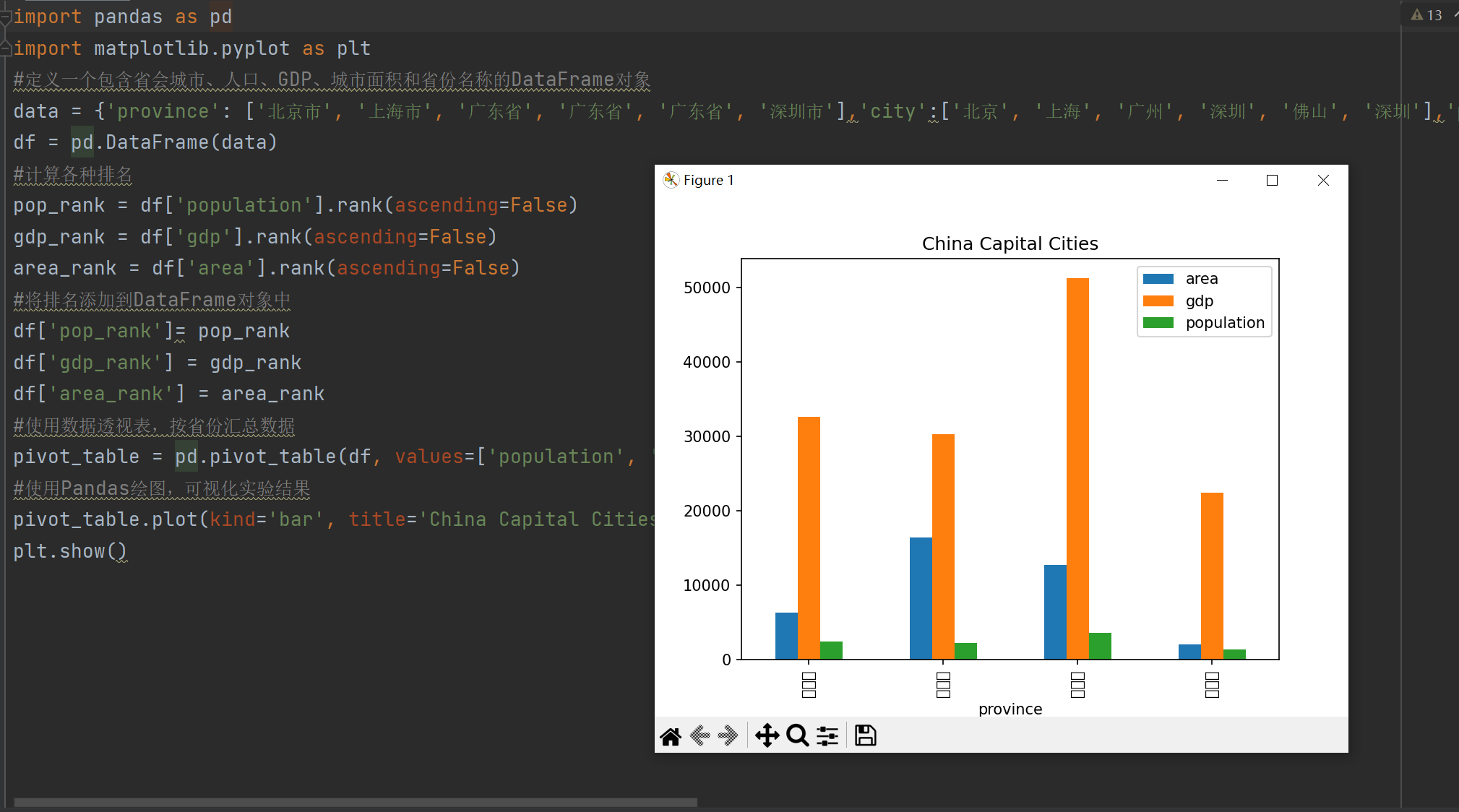
Task: Collapse the import block fold marker at line one
Action: point(6,17)
